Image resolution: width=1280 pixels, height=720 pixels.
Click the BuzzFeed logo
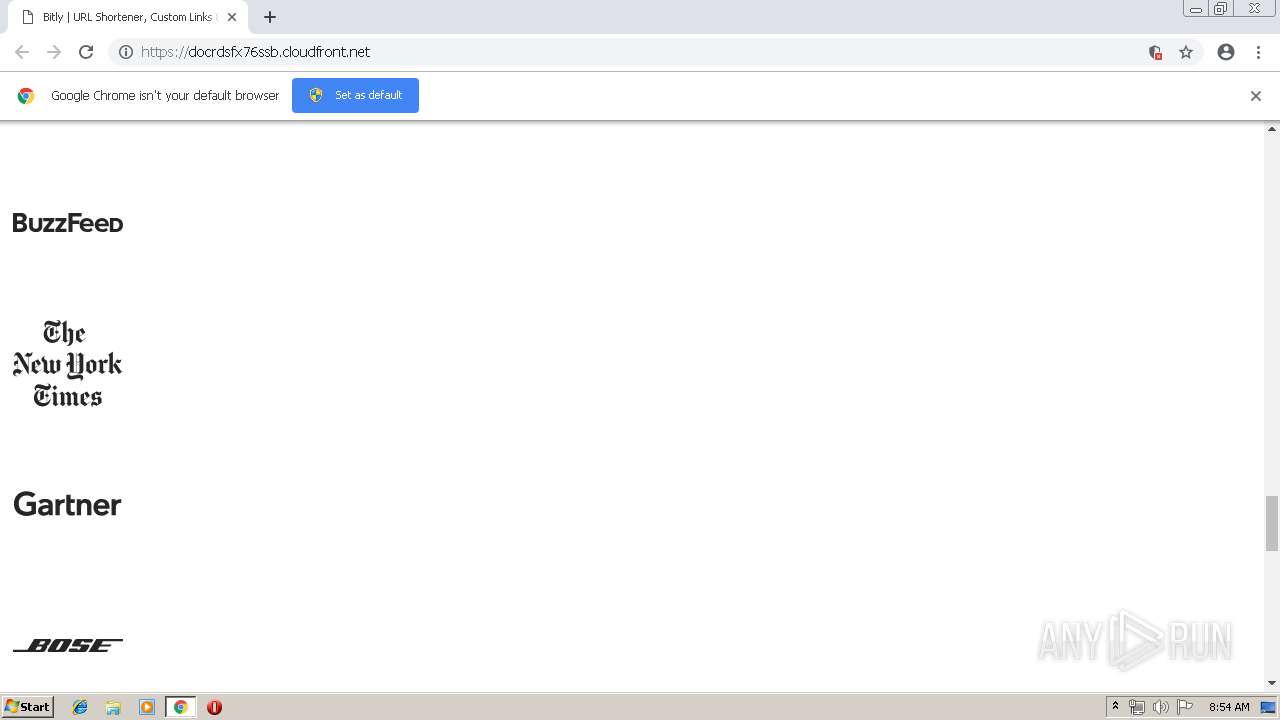click(68, 223)
